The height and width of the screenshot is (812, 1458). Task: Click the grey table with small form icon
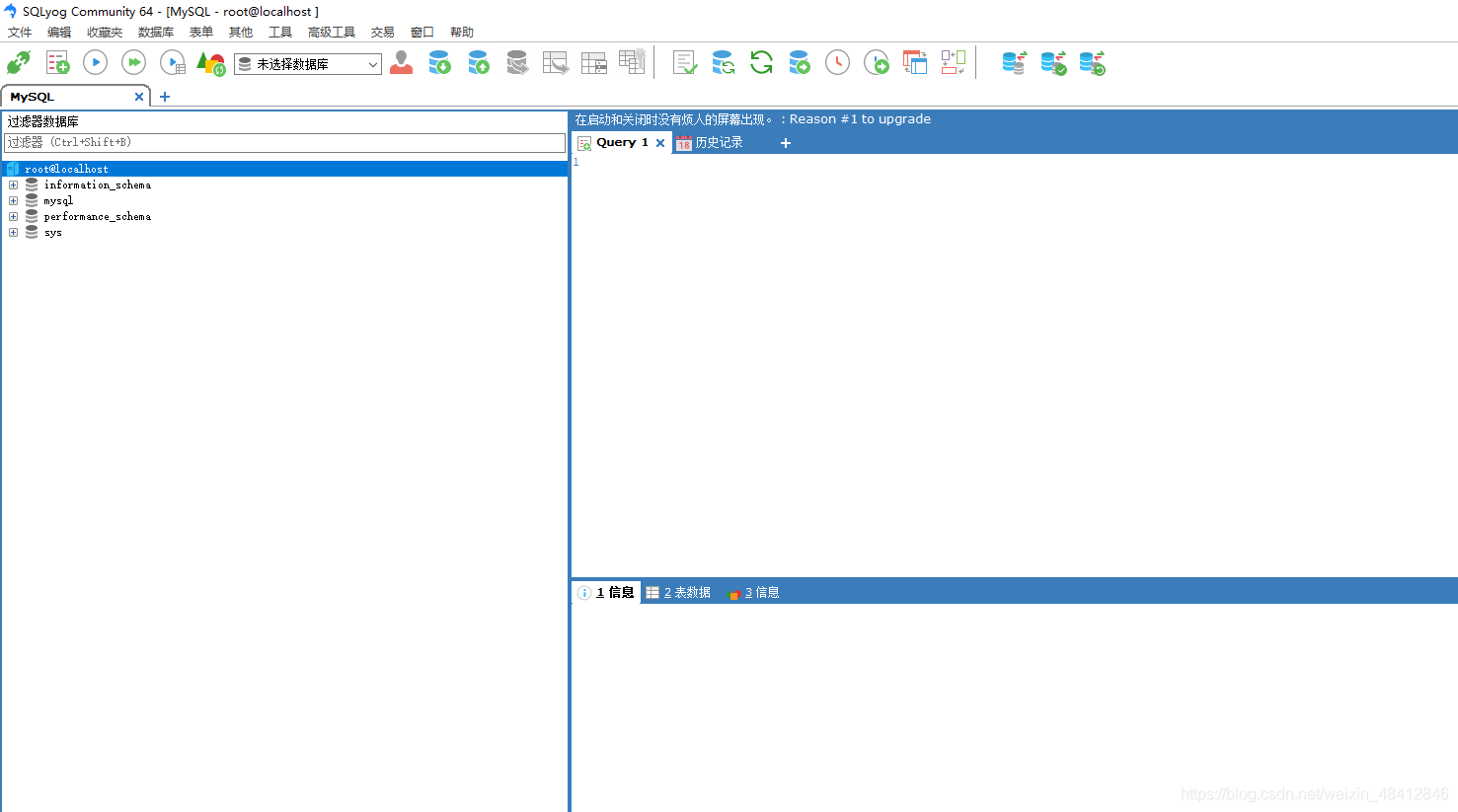tap(594, 63)
